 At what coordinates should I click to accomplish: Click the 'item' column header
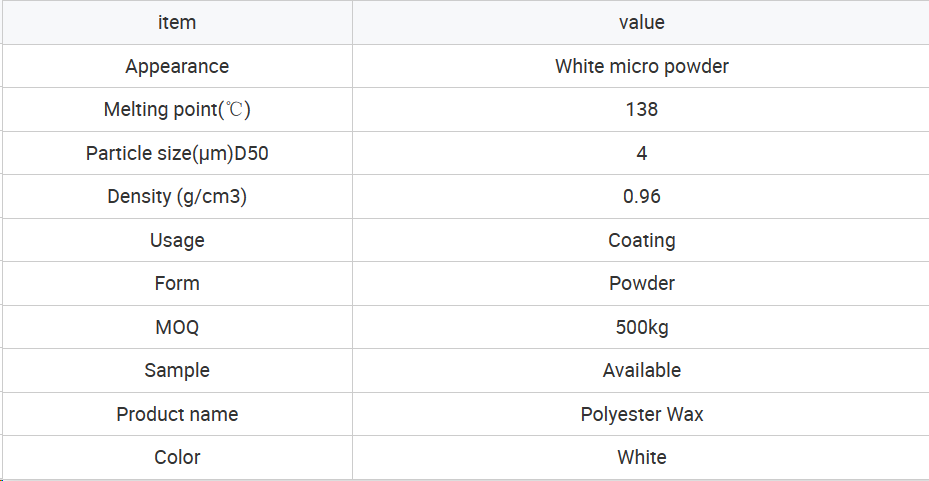coord(177,23)
